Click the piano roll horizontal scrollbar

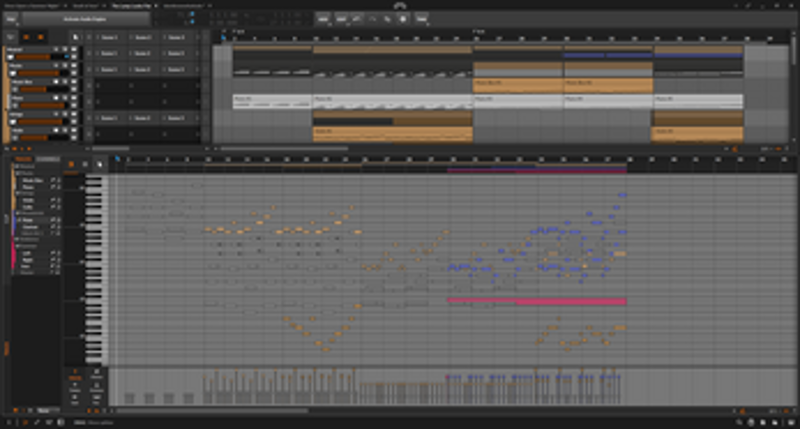click(213, 410)
